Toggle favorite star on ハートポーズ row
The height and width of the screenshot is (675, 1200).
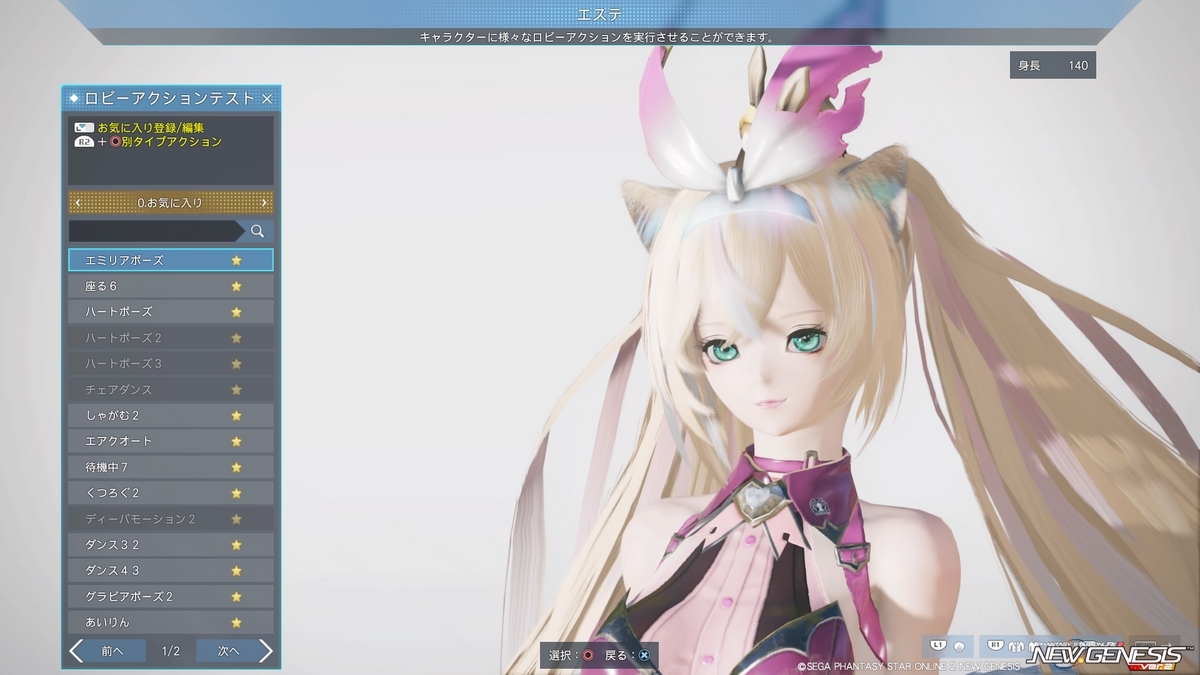pos(237,312)
